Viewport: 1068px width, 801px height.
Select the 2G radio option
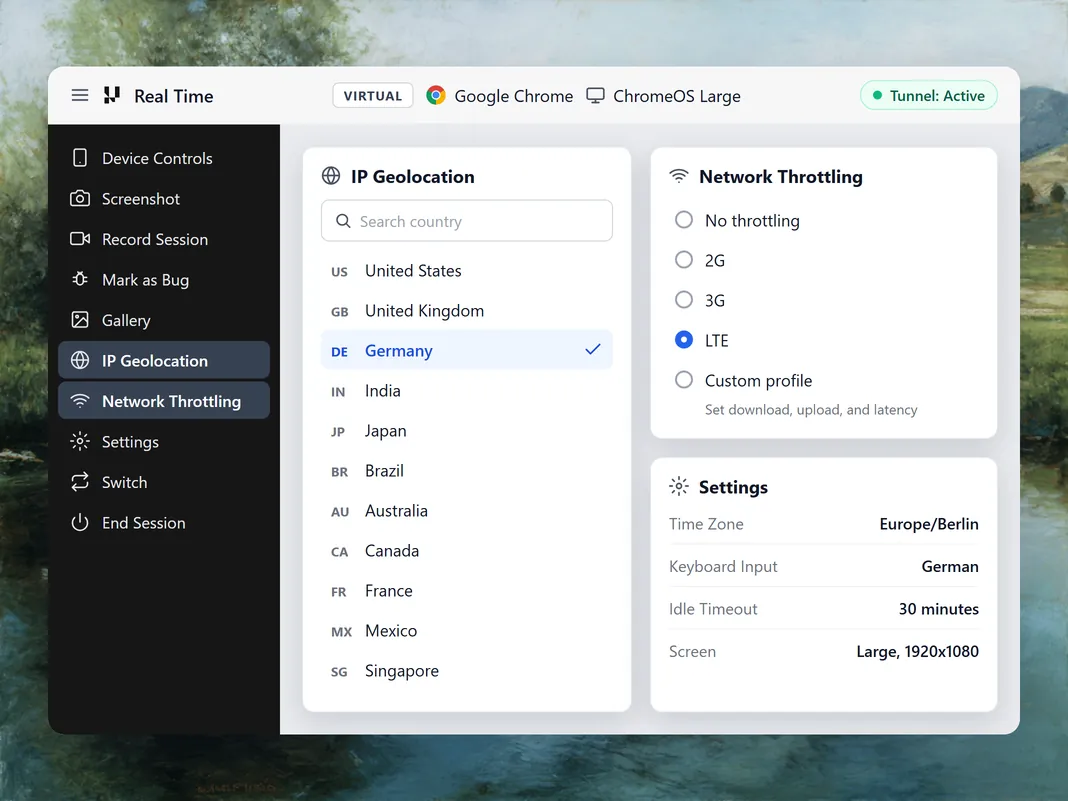pyautogui.click(x=683, y=260)
